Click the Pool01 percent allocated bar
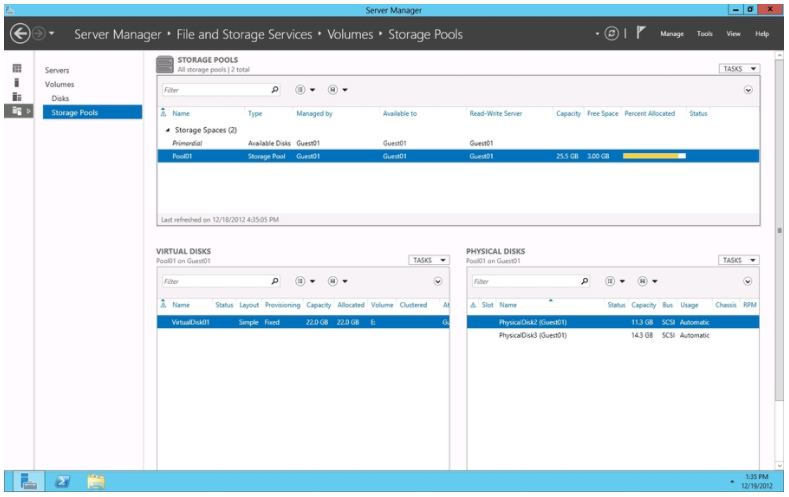This screenshot has height=497, width=789. tap(654, 156)
